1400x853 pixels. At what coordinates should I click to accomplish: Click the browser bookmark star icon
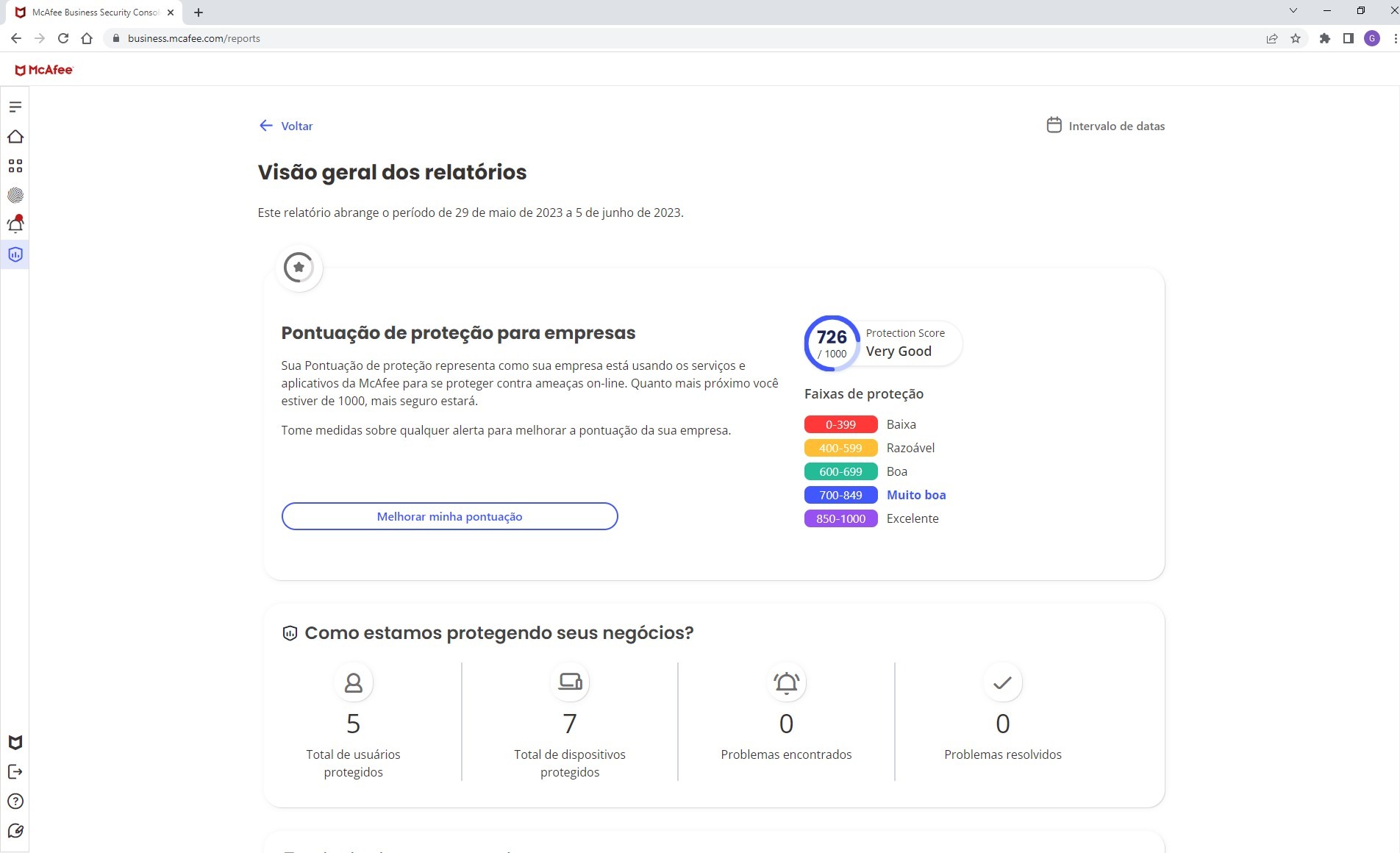(x=1295, y=38)
